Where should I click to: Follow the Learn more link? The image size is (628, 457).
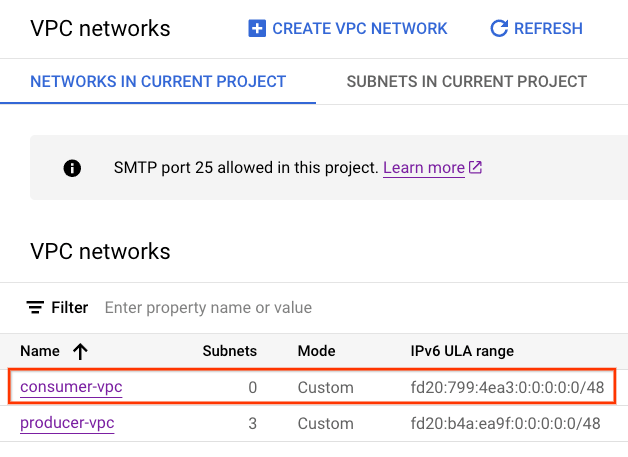tap(423, 168)
